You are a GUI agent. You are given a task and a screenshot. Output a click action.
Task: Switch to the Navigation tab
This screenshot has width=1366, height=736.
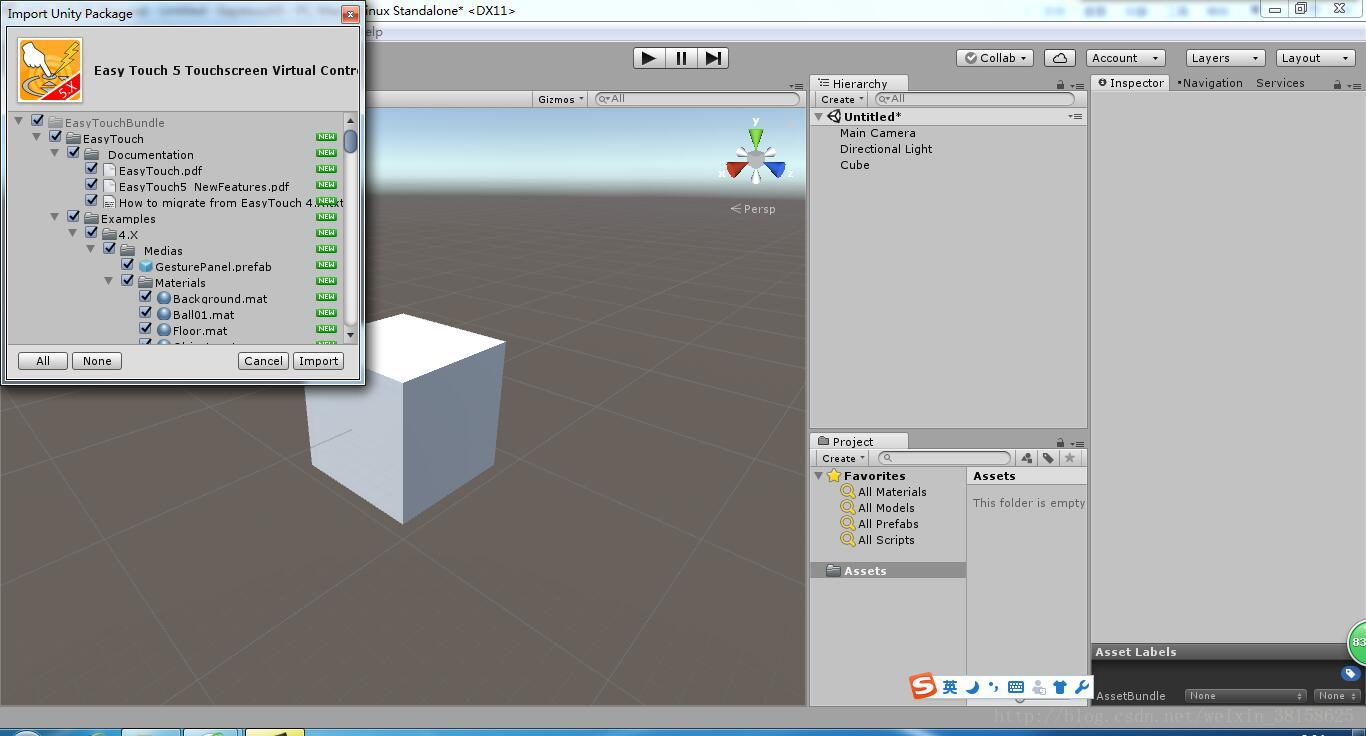point(1210,83)
